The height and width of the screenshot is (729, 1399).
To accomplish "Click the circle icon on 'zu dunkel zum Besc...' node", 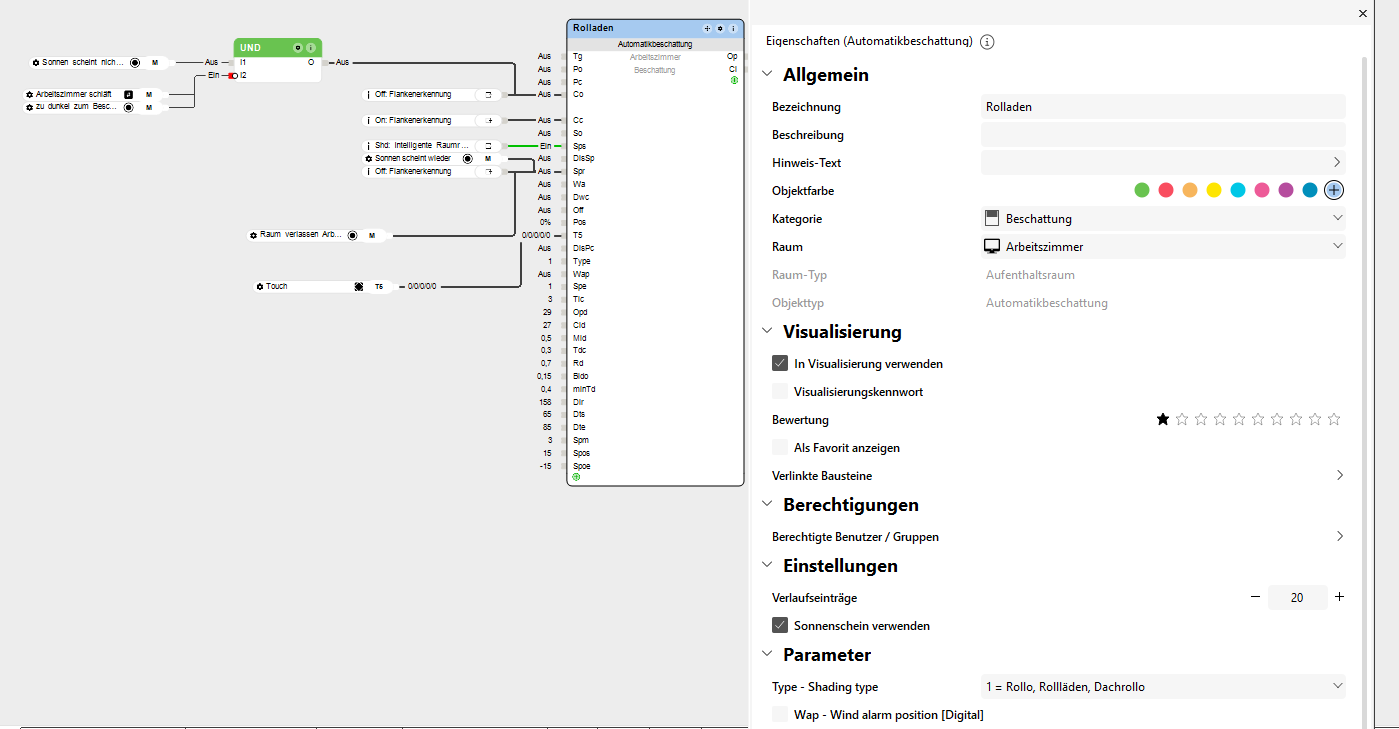I will click(x=129, y=107).
